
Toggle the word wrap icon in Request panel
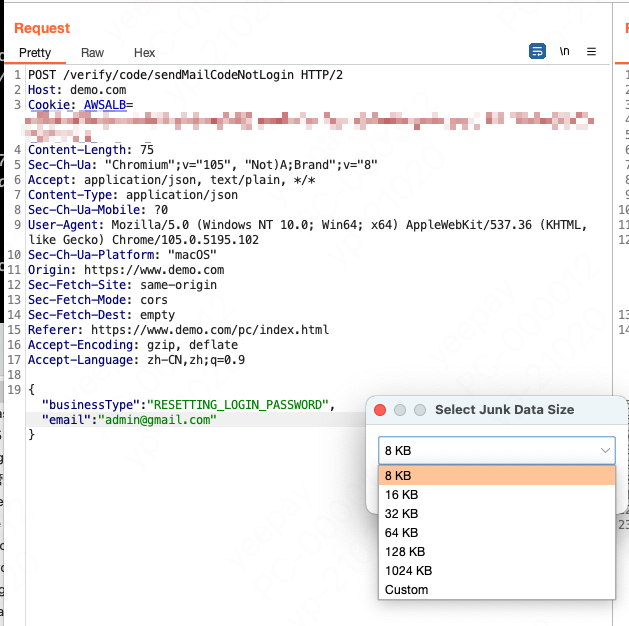point(537,52)
